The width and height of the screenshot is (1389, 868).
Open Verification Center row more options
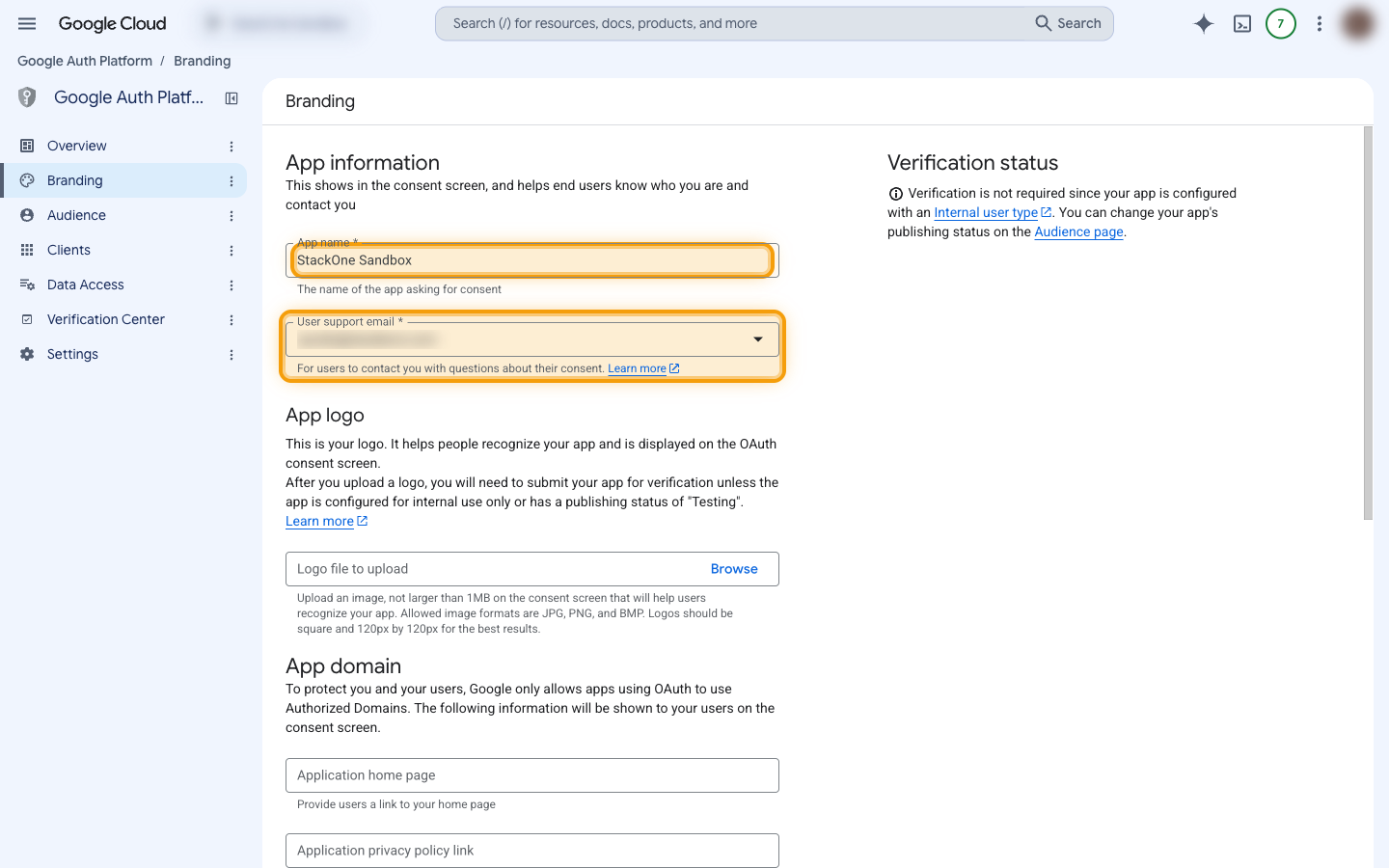coord(231,320)
